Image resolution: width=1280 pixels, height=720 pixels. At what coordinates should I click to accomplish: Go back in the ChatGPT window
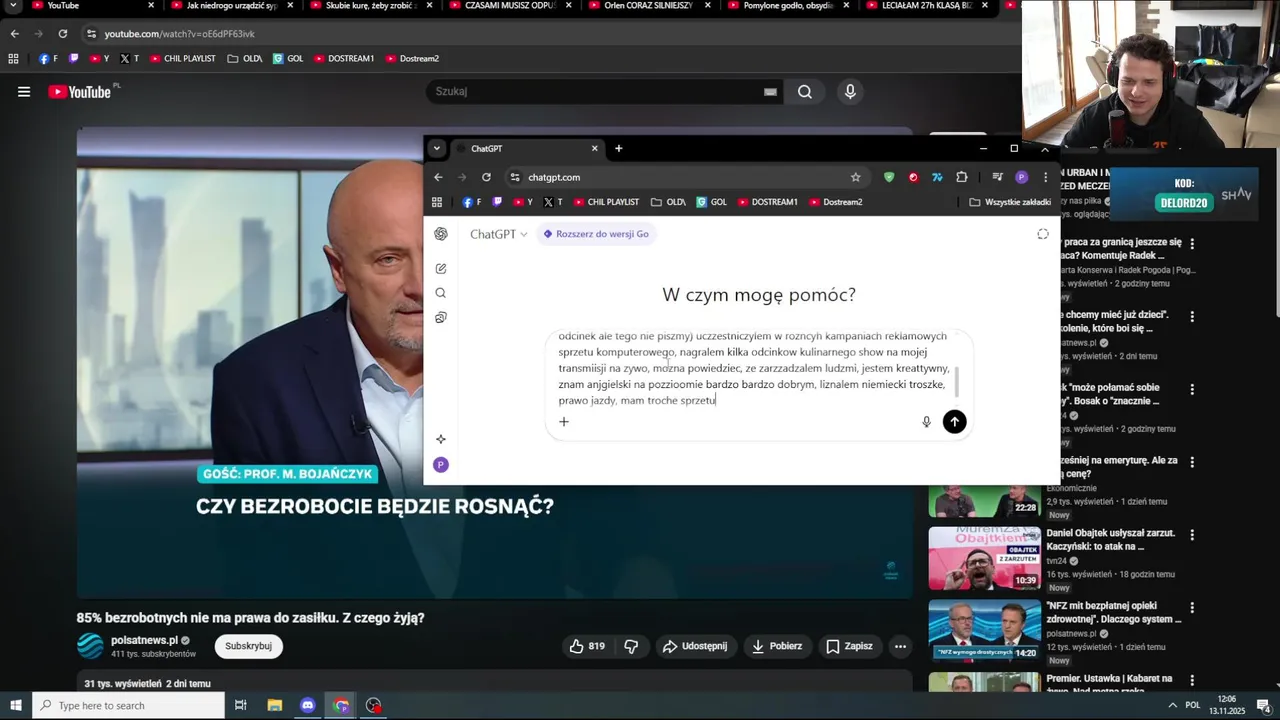[438, 177]
